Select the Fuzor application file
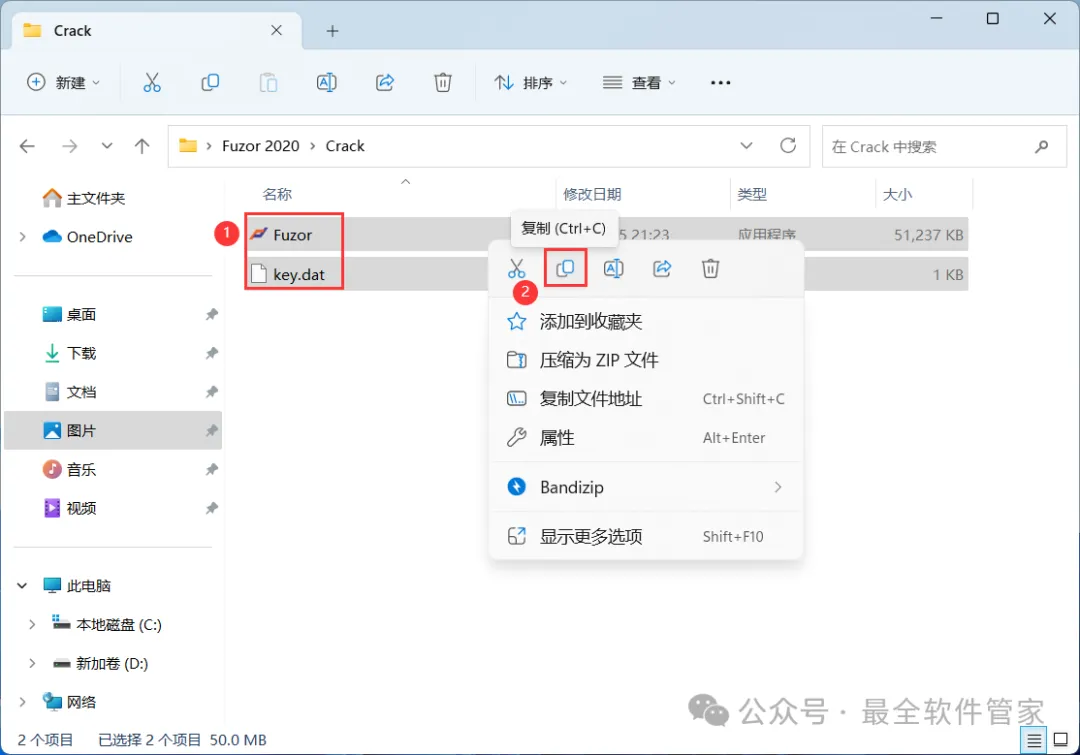The width and height of the screenshot is (1080, 755). (293, 235)
